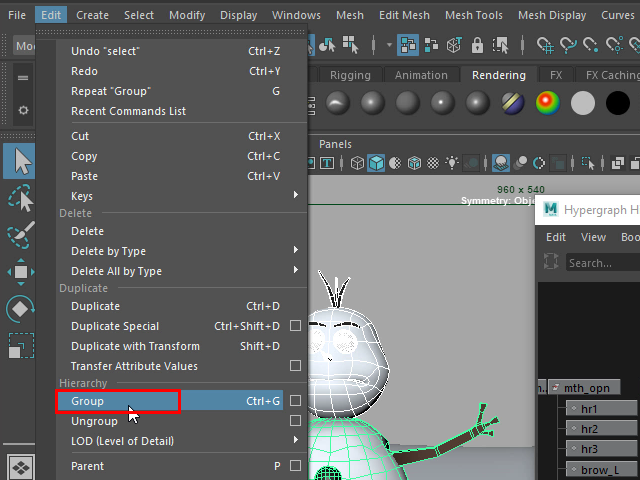
Task: Click the ramp shader rainbow sphere icon
Action: pos(547,102)
